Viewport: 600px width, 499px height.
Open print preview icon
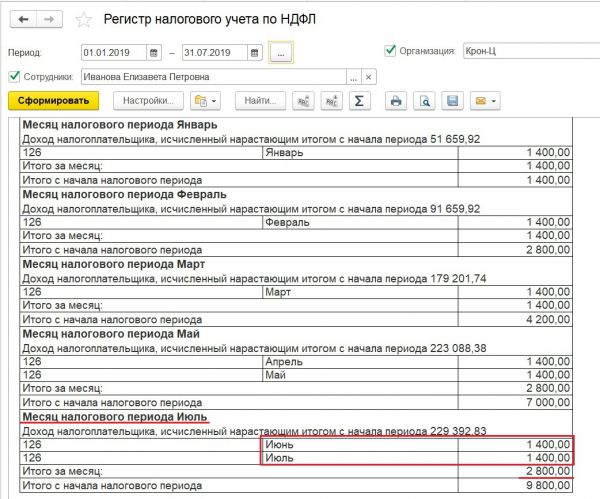click(x=424, y=101)
